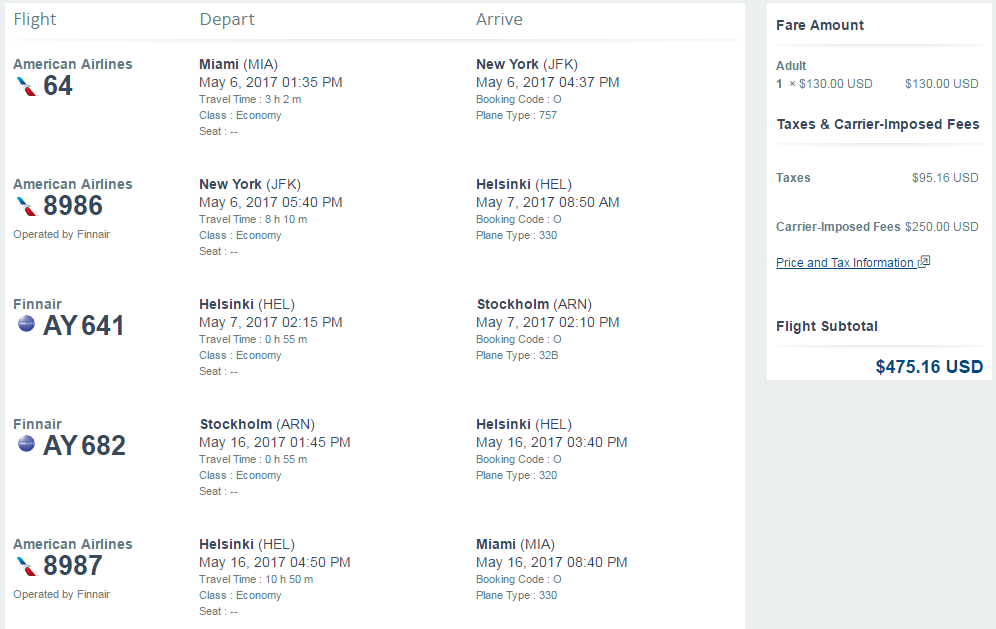Screen dimensions: 996x629
Task: Click the Finnair logo beside AY 682
Action: (26, 443)
